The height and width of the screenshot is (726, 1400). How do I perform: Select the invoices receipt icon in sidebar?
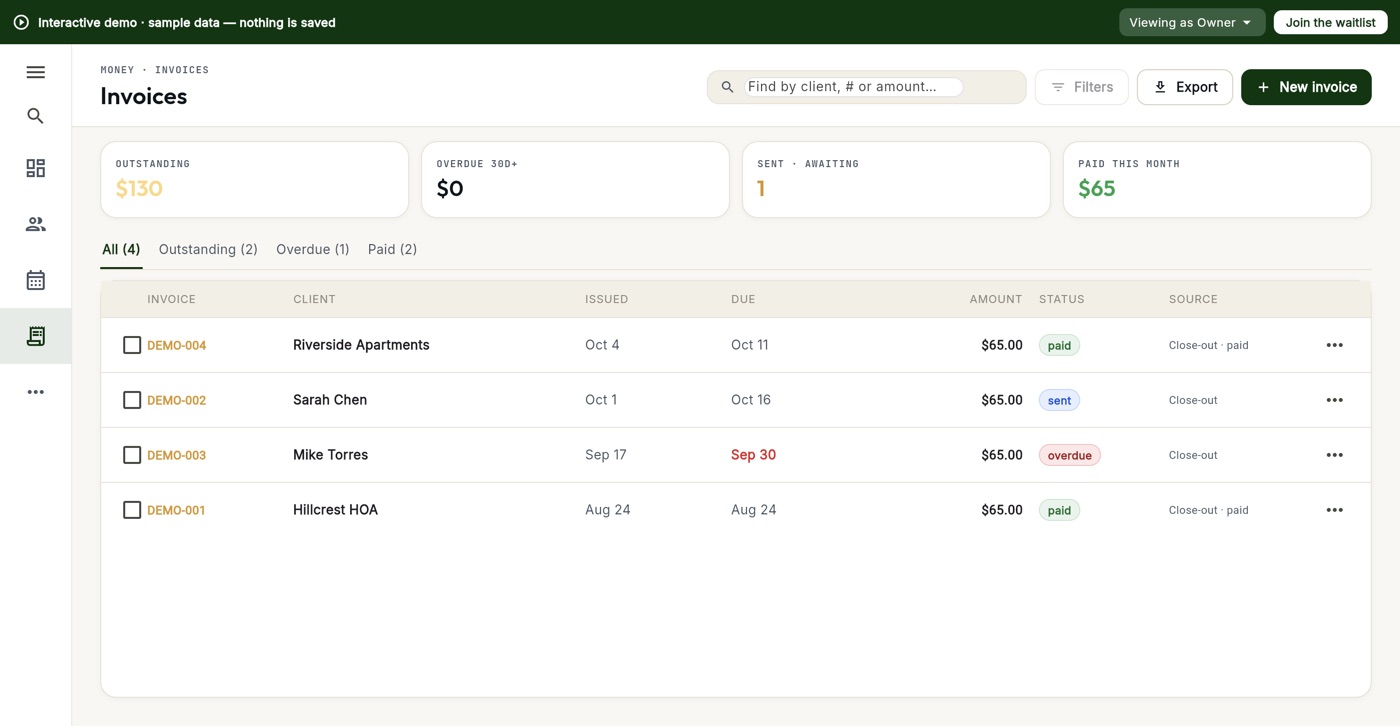pos(36,336)
